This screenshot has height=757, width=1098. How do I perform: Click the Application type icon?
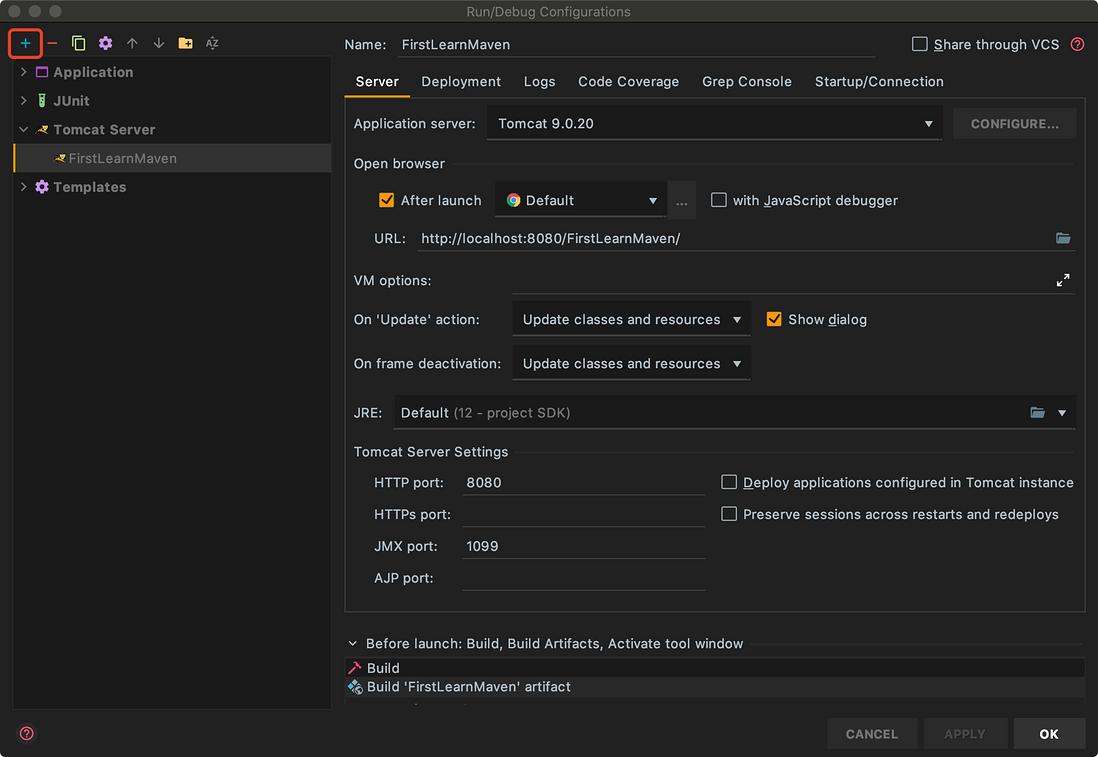(x=42, y=72)
